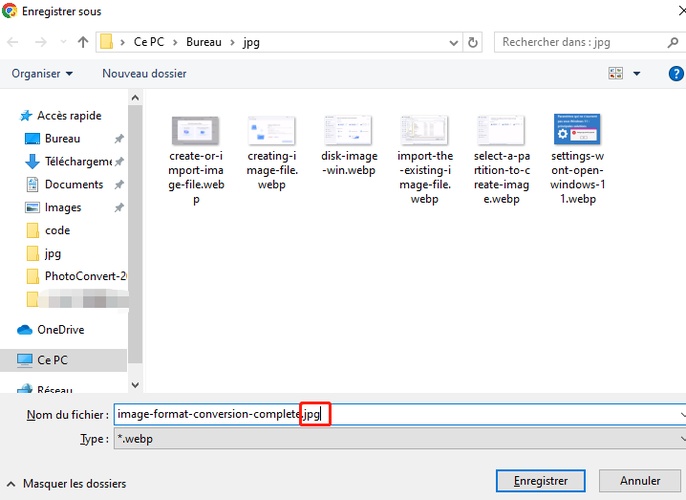Open view options dropdown arrow
Screen dimensions: 686x500
click(x=637, y=73)
